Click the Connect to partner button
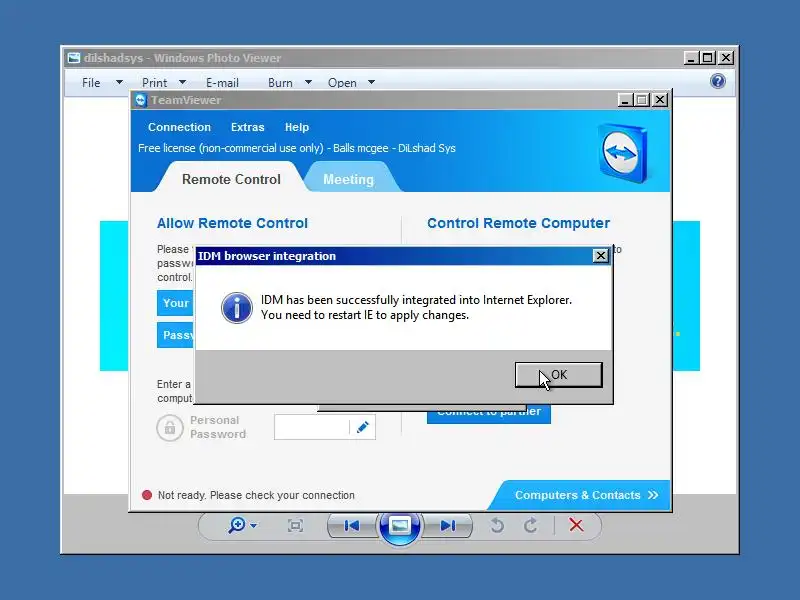Screen dimensions: 800x600 [x=489, y=414]
